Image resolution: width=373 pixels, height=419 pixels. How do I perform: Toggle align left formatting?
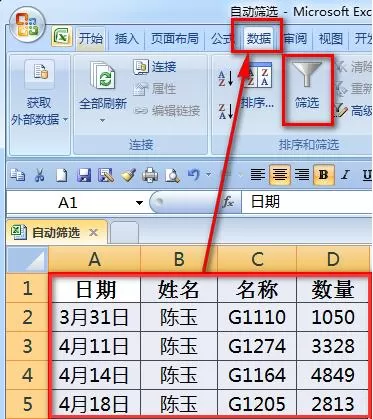pyautogui.click(x=258, y=174)
